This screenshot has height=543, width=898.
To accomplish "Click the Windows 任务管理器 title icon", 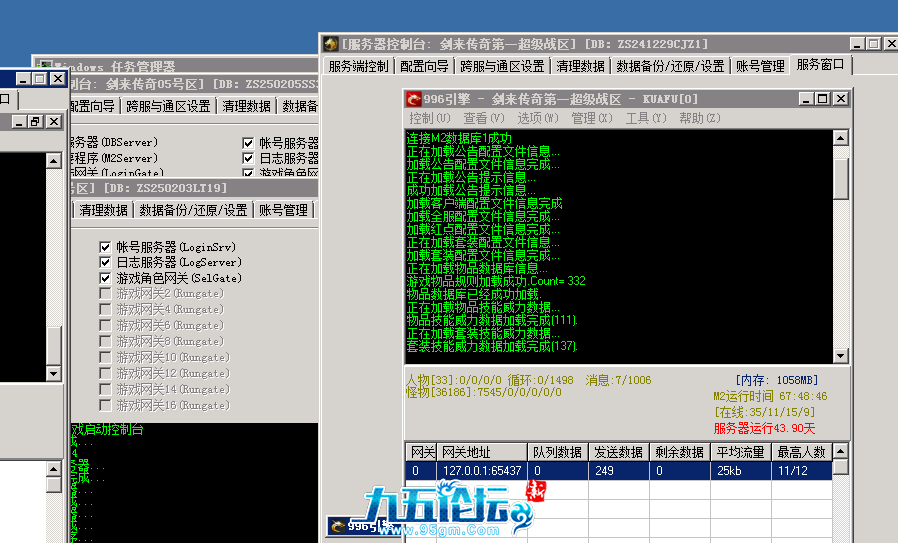I will coord(45,66).
